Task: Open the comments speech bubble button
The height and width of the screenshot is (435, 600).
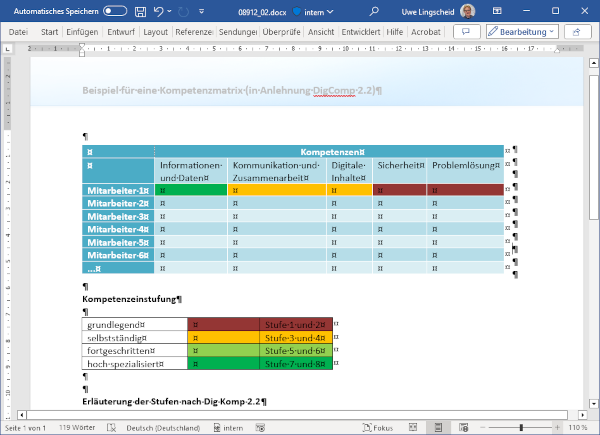Action: click(467, 32)
